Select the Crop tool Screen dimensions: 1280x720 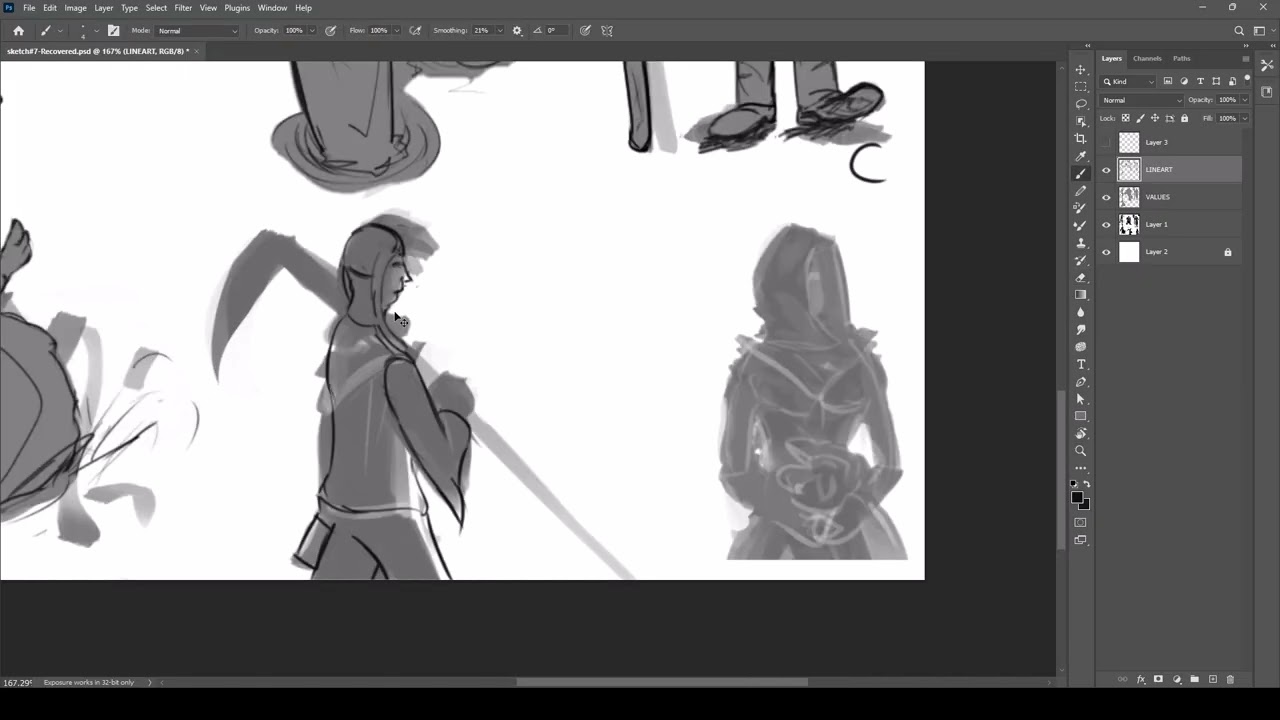coord(1080,139)
